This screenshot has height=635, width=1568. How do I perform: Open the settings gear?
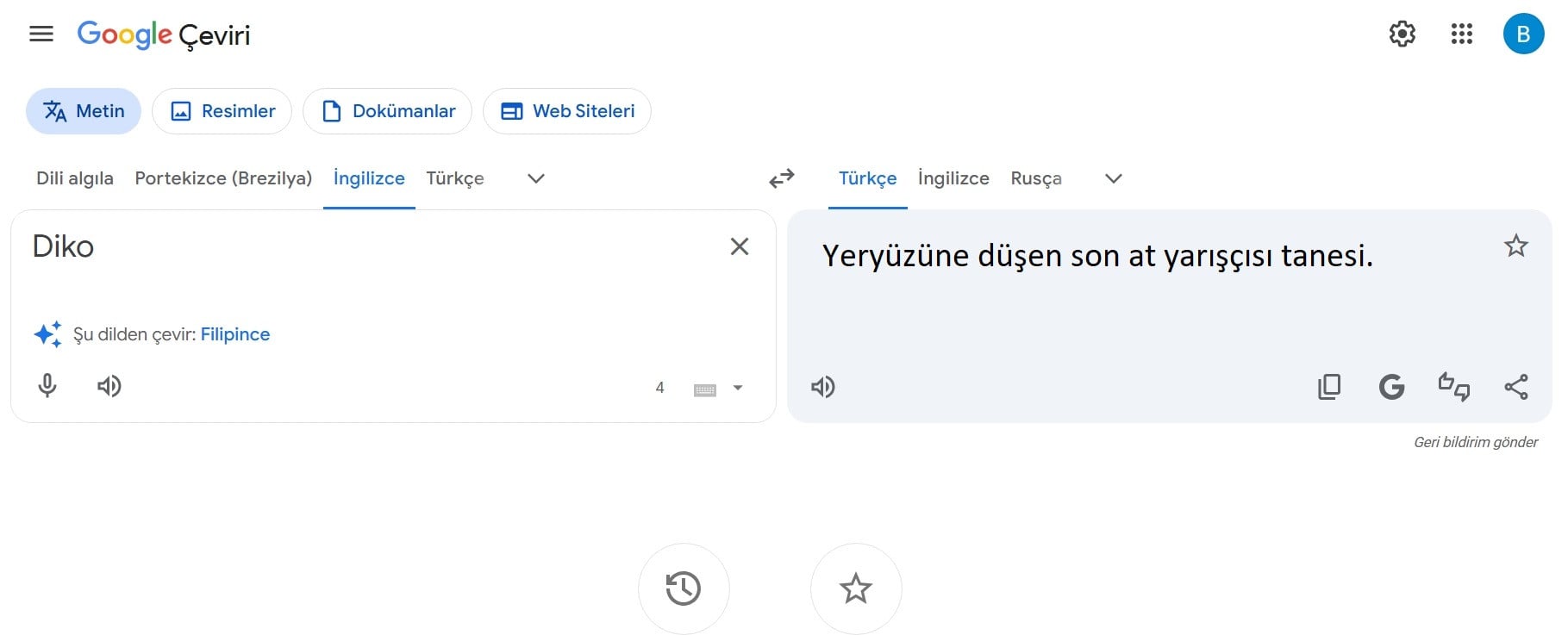coord(1402,34)
